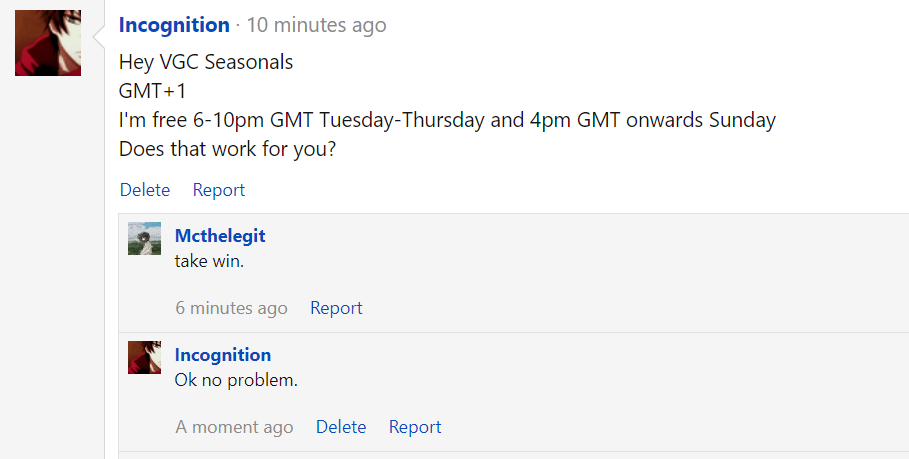Click the 'GMT+1' line of the post
The image size is (909, 459).
[x=152, y=91]
